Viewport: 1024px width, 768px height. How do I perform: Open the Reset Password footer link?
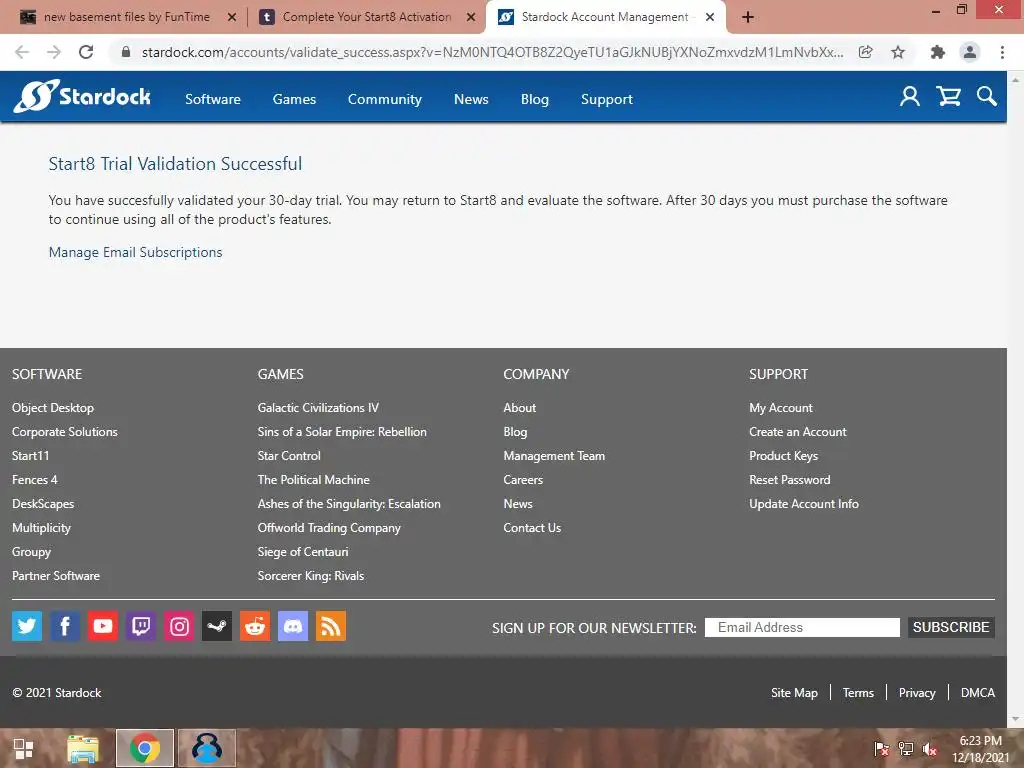[790, 480]
